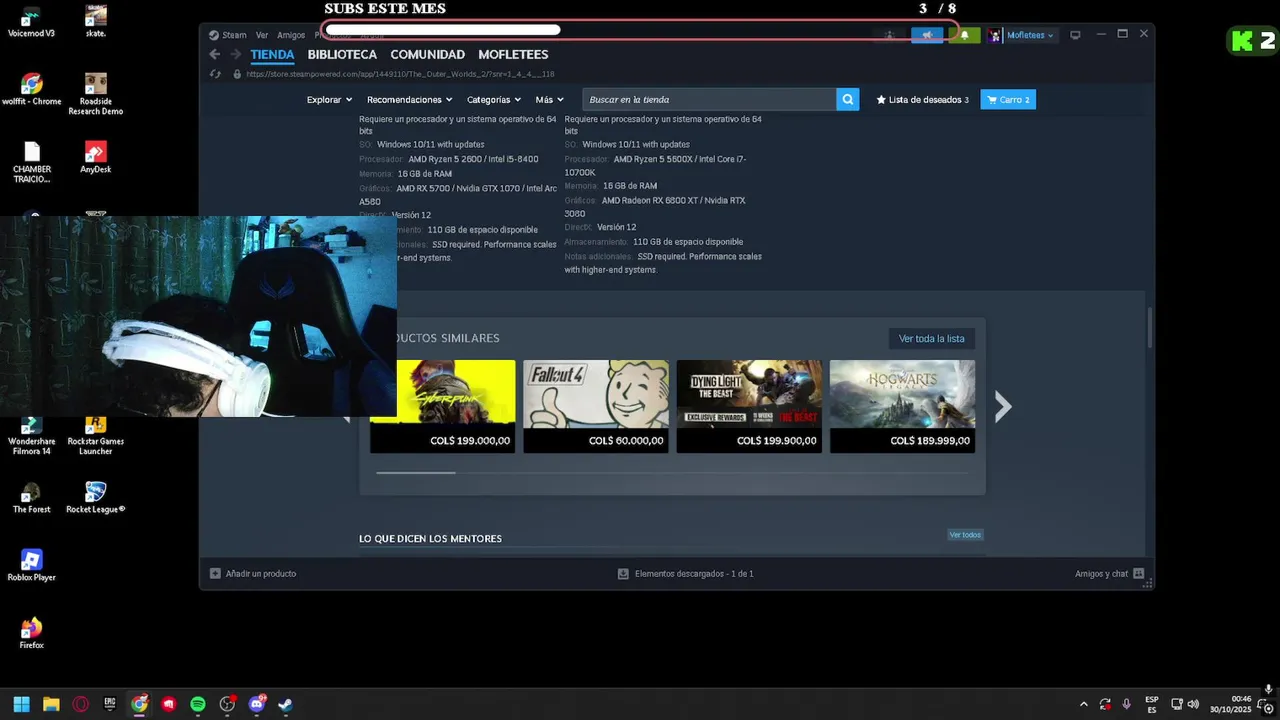Image resolution: width=1280 pixels, height=720 pixels.
Task: Switch to the COMUNIDAD tab
Action: (427, 55)
